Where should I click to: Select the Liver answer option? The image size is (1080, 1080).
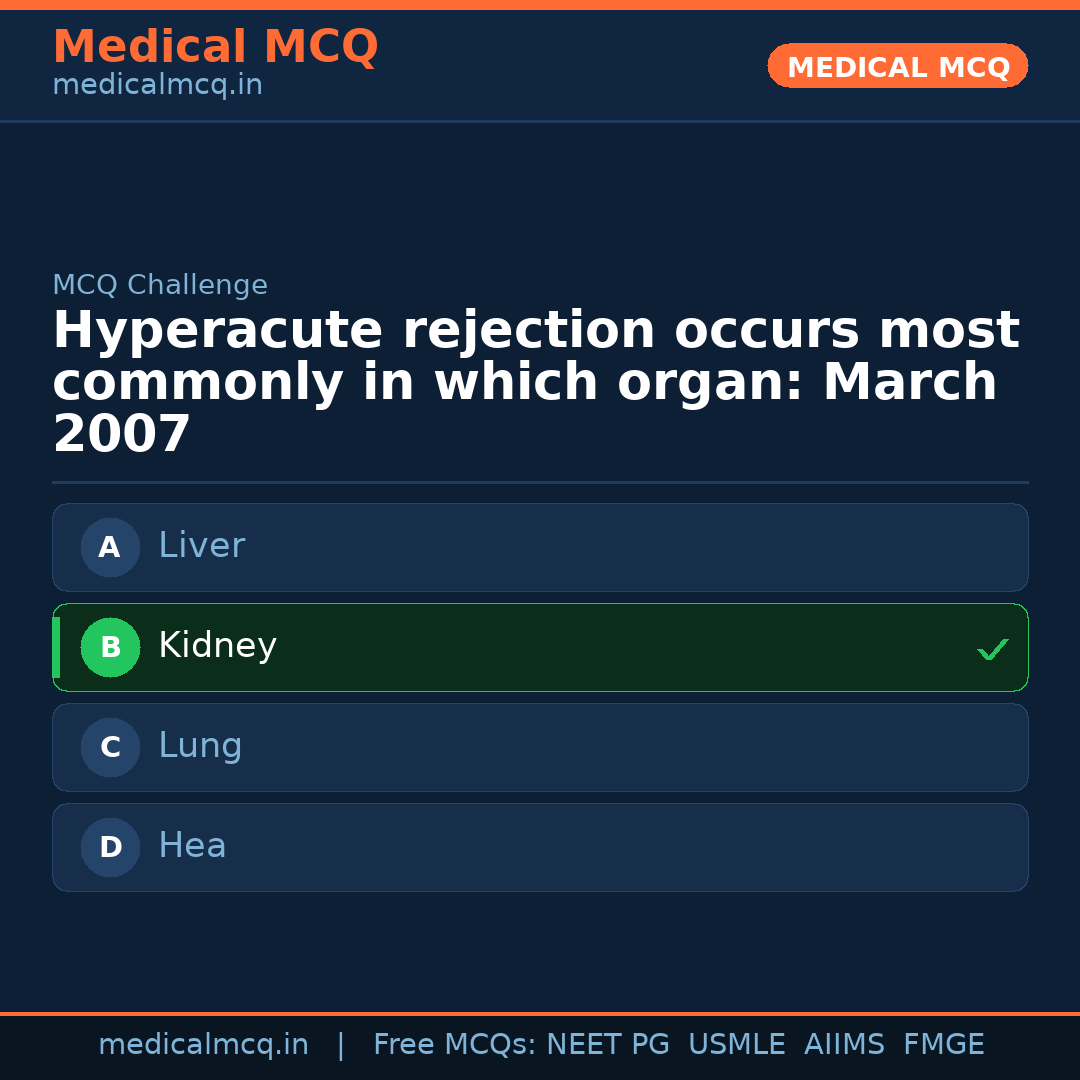pyautogui.click(x=540, y=547)
